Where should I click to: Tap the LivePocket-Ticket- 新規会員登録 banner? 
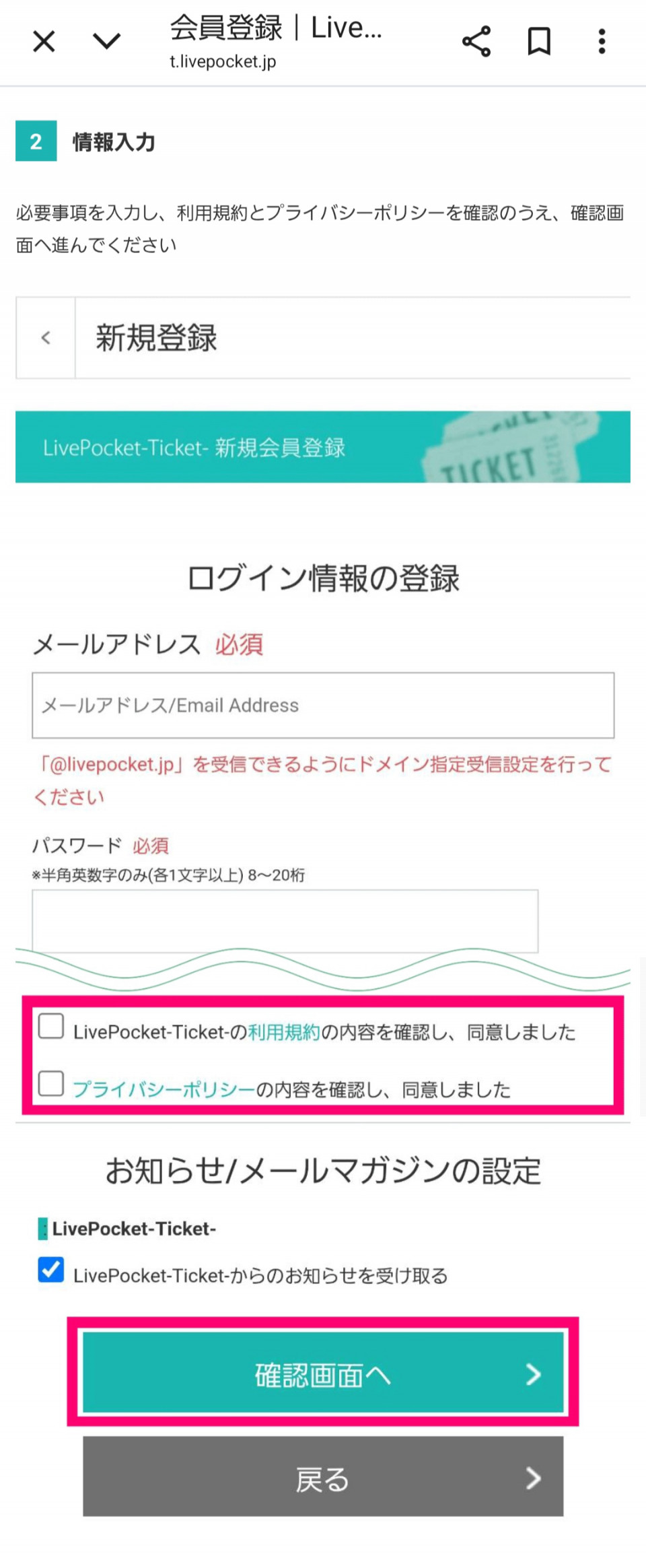coord(323,447)
